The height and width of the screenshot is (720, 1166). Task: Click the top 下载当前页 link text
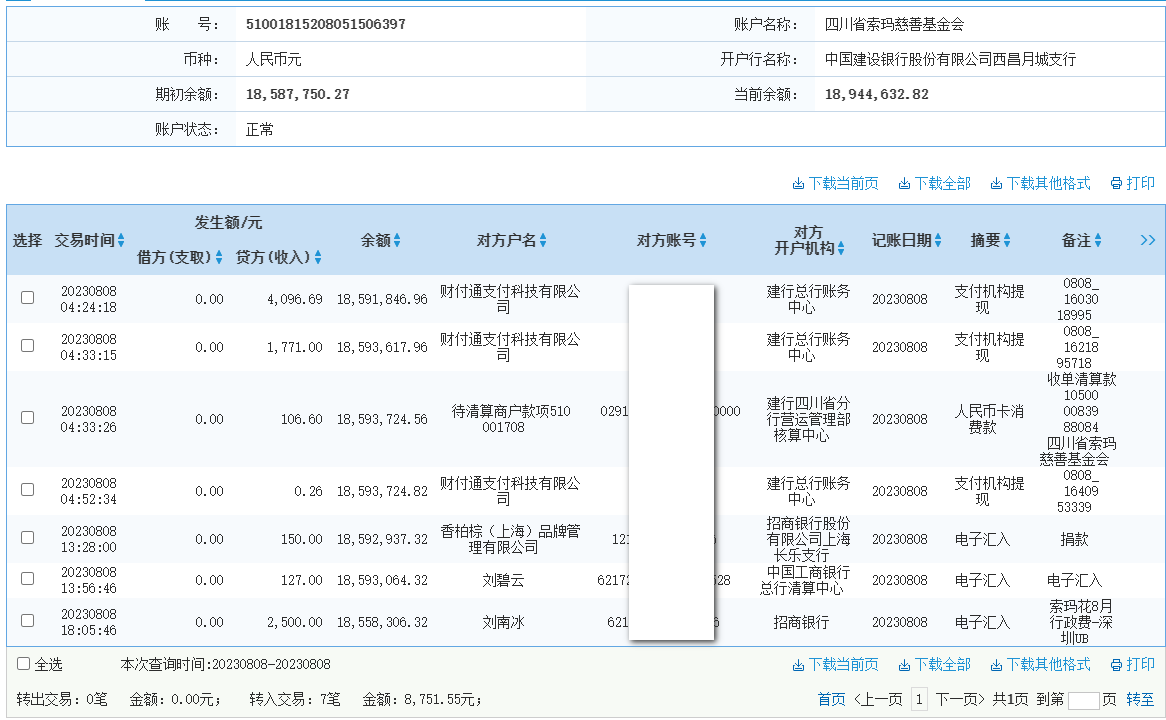(843, 184)
